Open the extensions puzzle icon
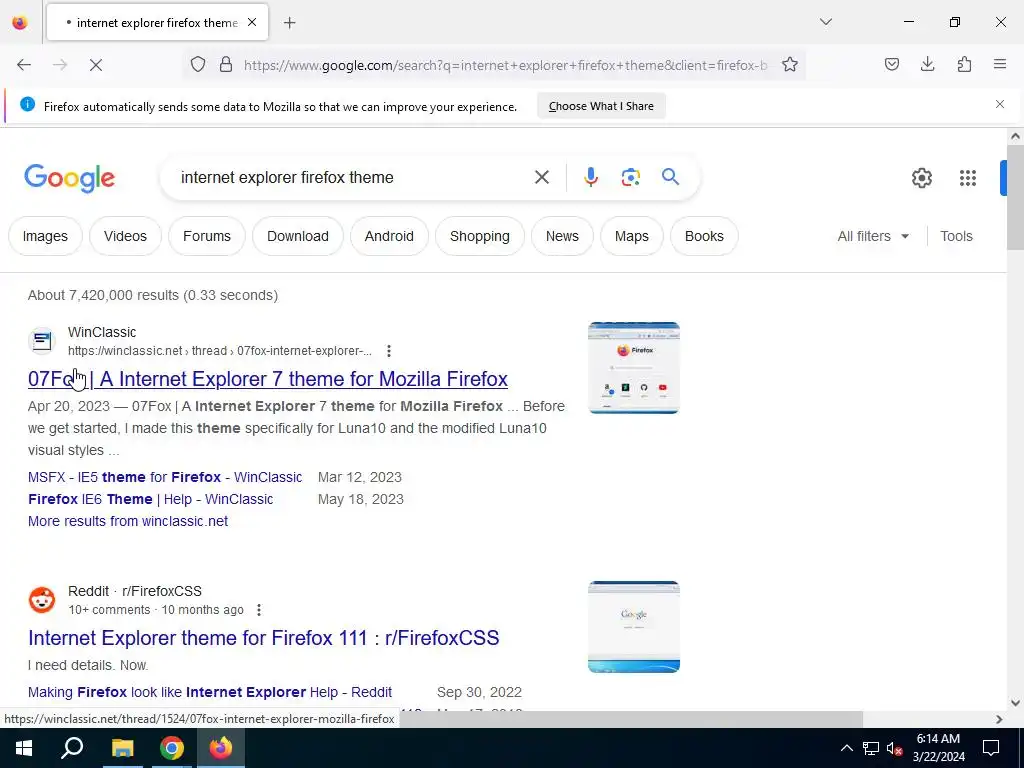 click(x=964, y=65)
